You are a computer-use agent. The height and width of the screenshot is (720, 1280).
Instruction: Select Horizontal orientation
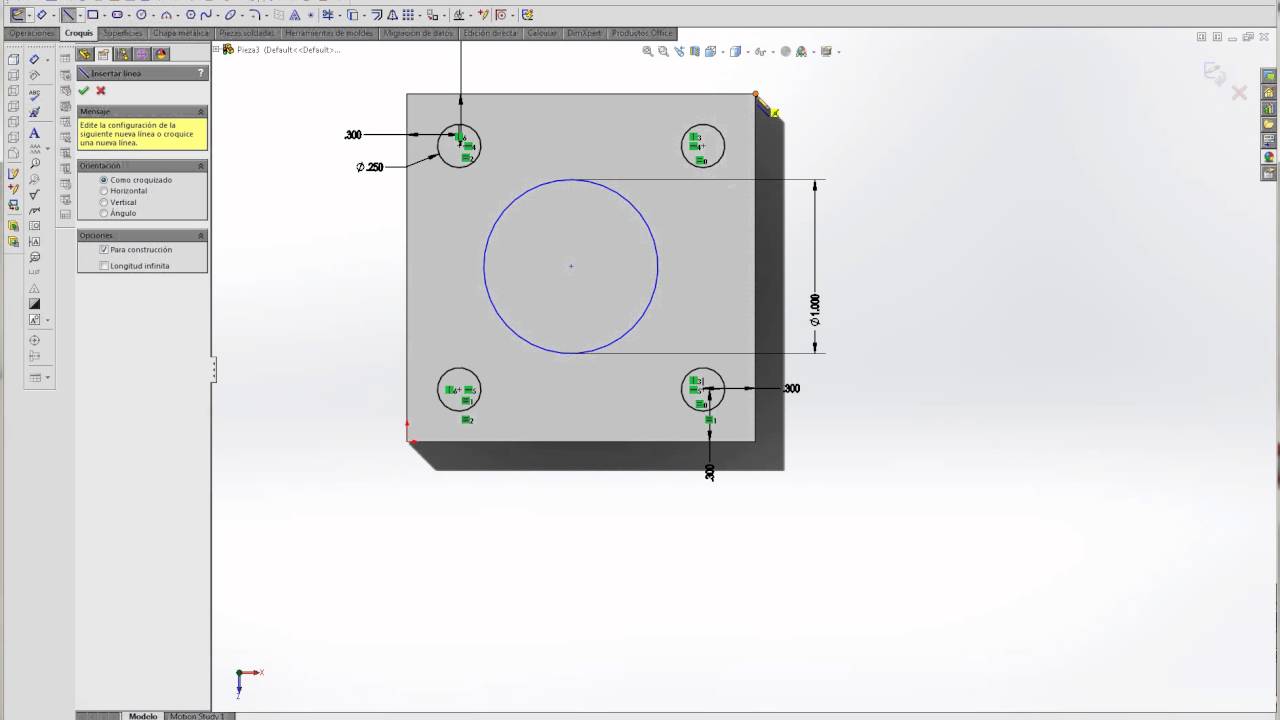coord(104,191)
